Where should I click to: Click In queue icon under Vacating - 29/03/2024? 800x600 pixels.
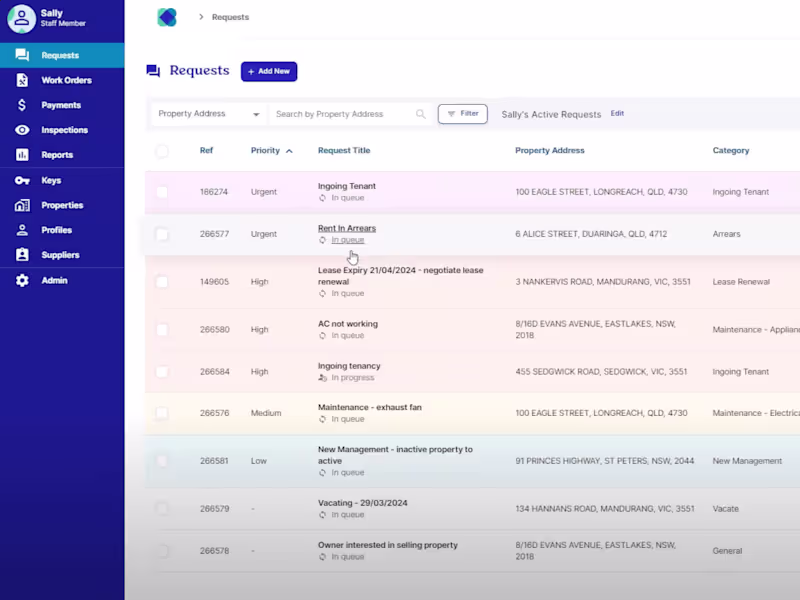322,515
